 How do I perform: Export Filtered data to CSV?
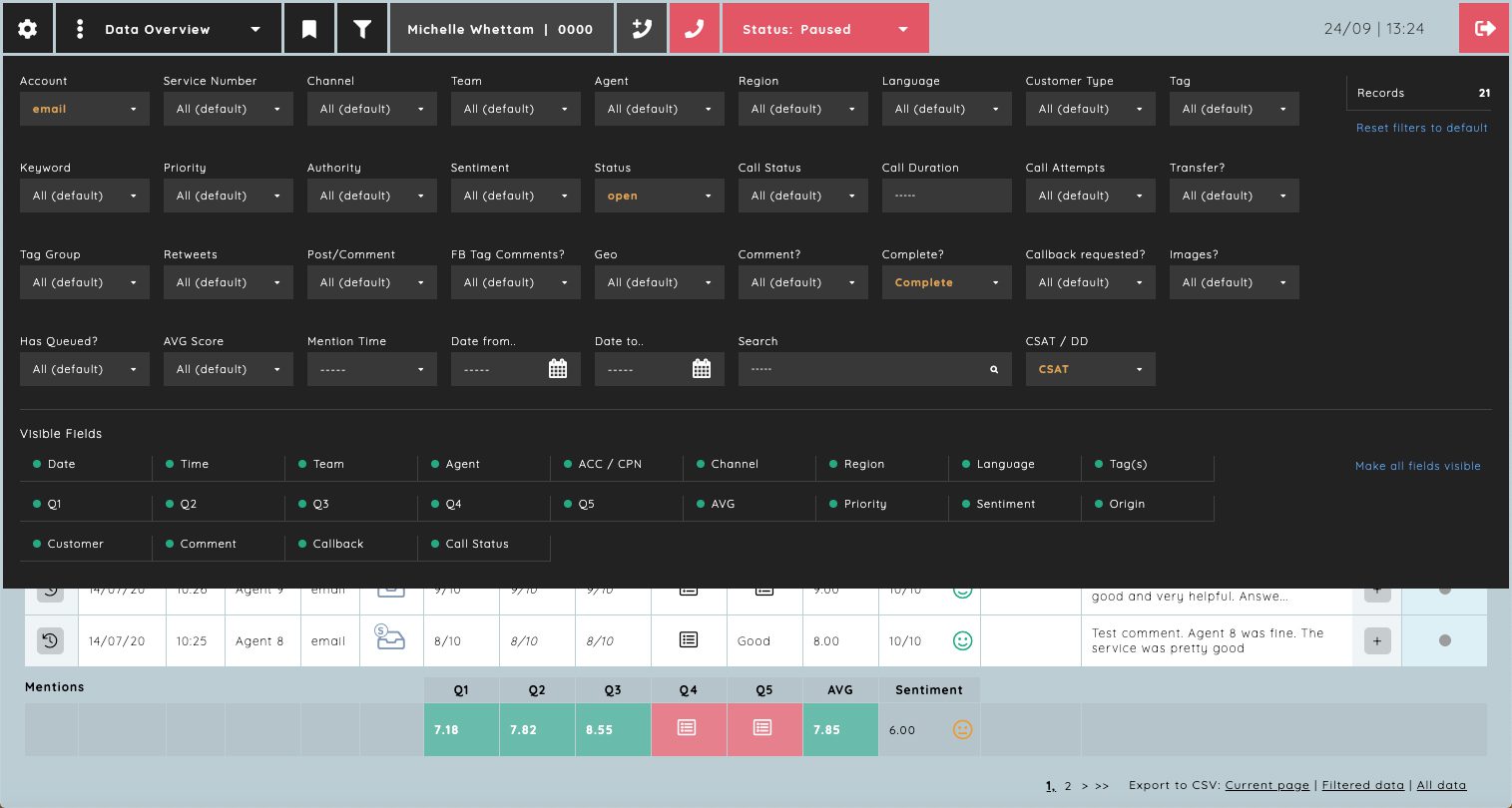(1362, 785)
